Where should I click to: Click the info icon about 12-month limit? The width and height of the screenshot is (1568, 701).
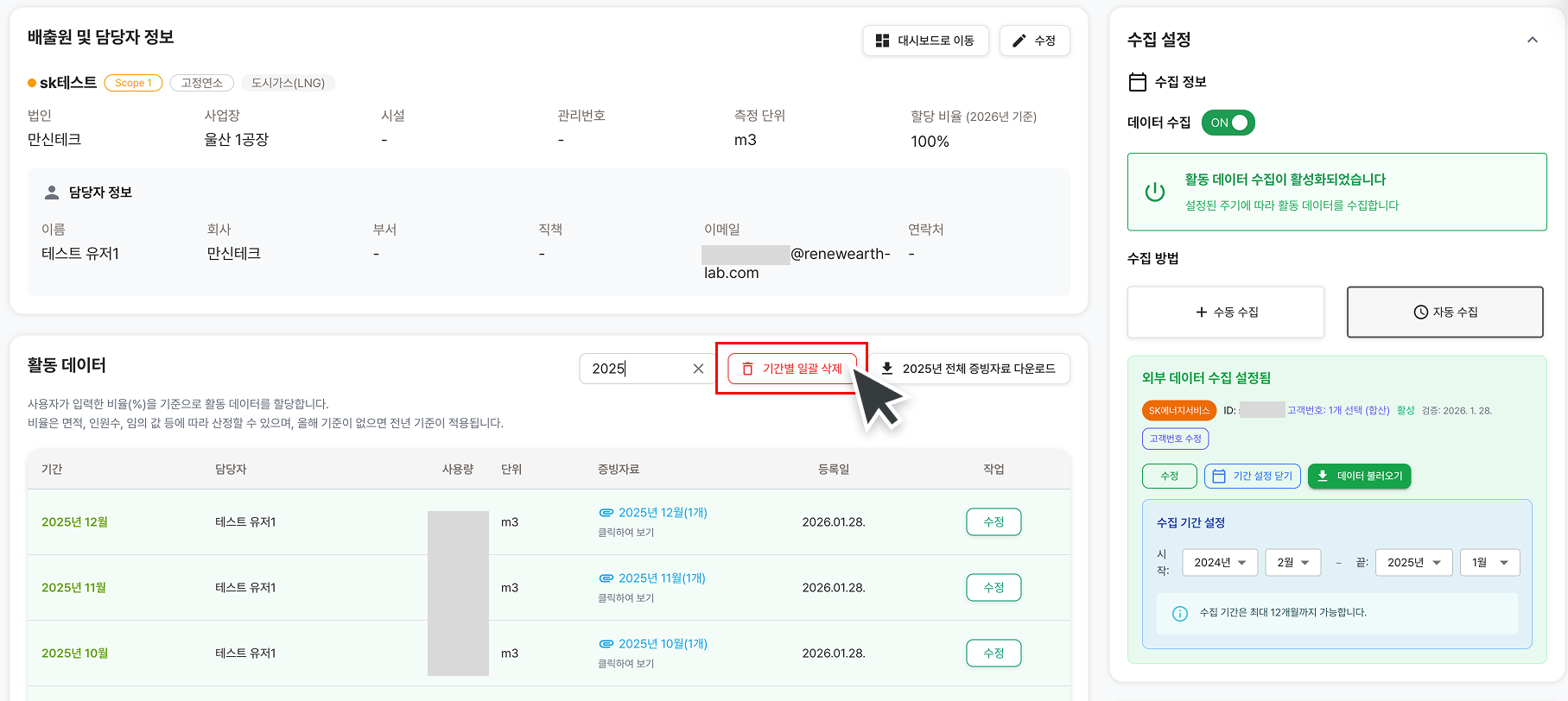coord(1179,613)
